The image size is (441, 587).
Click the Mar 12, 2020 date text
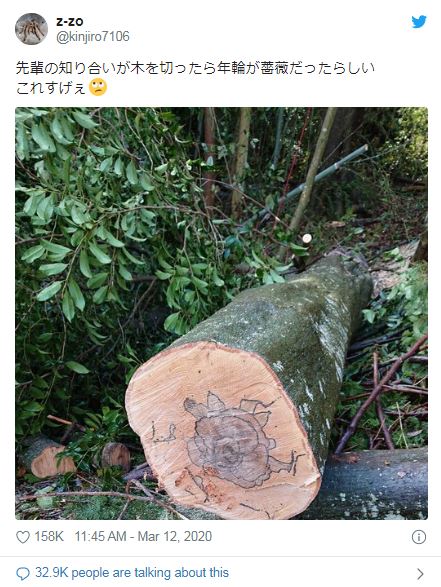pyautogui.click(x=175, y=536)
